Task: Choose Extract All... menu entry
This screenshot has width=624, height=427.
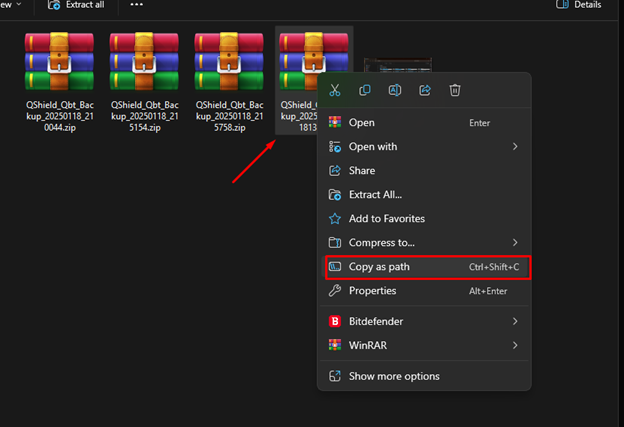Action: tap(424, 195)
